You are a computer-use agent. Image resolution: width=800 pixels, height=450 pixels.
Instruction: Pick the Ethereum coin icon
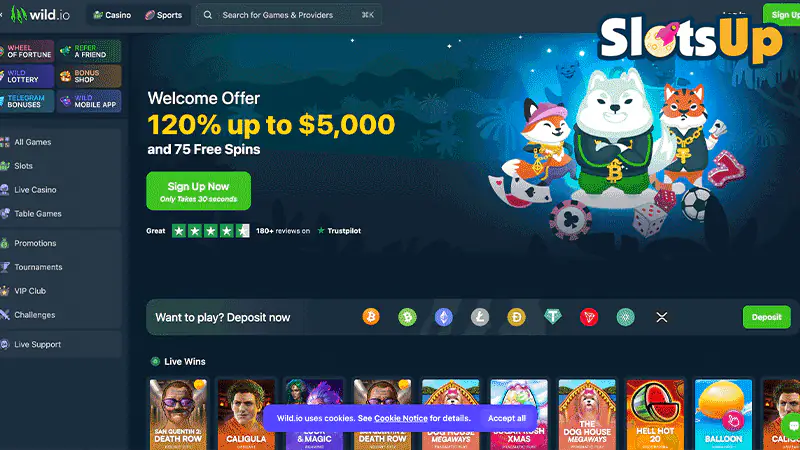click(x=443, y=317)
